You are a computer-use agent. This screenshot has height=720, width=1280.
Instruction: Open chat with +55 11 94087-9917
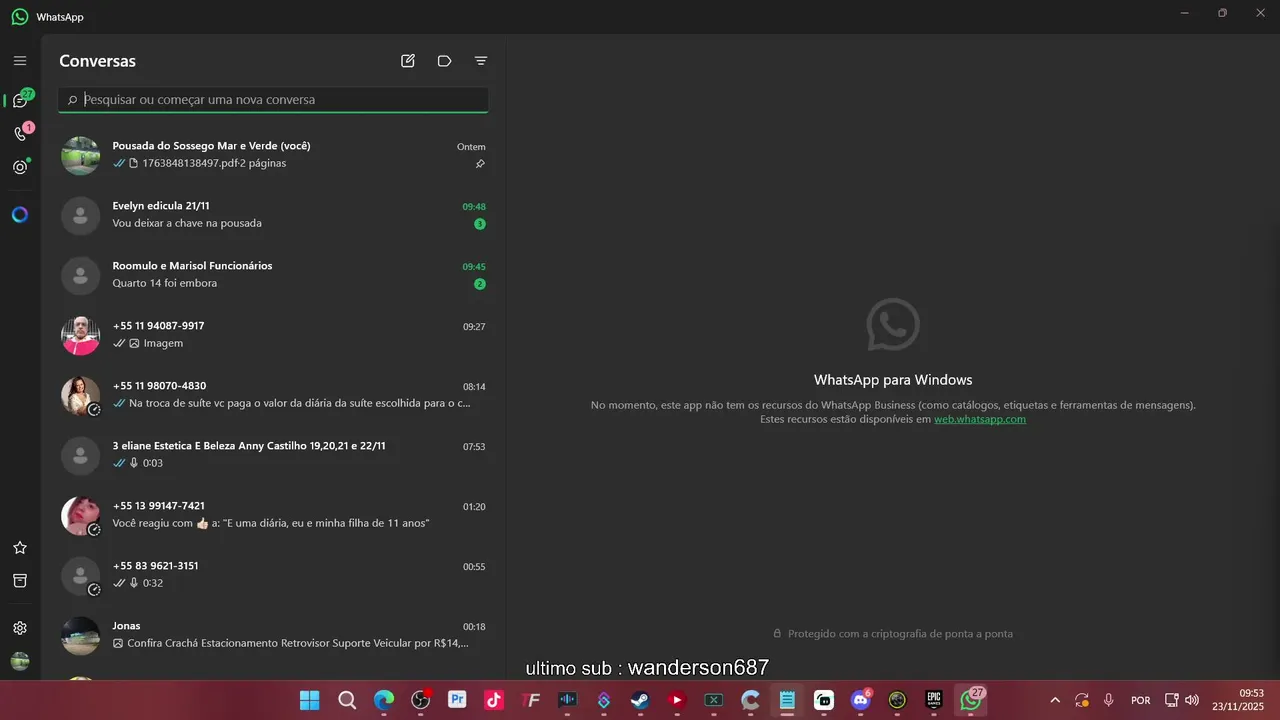pyautogui.click(x=273, y=335)
